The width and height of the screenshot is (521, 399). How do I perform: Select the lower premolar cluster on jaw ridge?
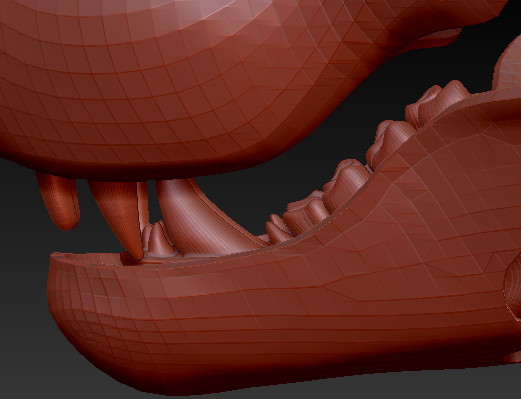pos(305,212)
